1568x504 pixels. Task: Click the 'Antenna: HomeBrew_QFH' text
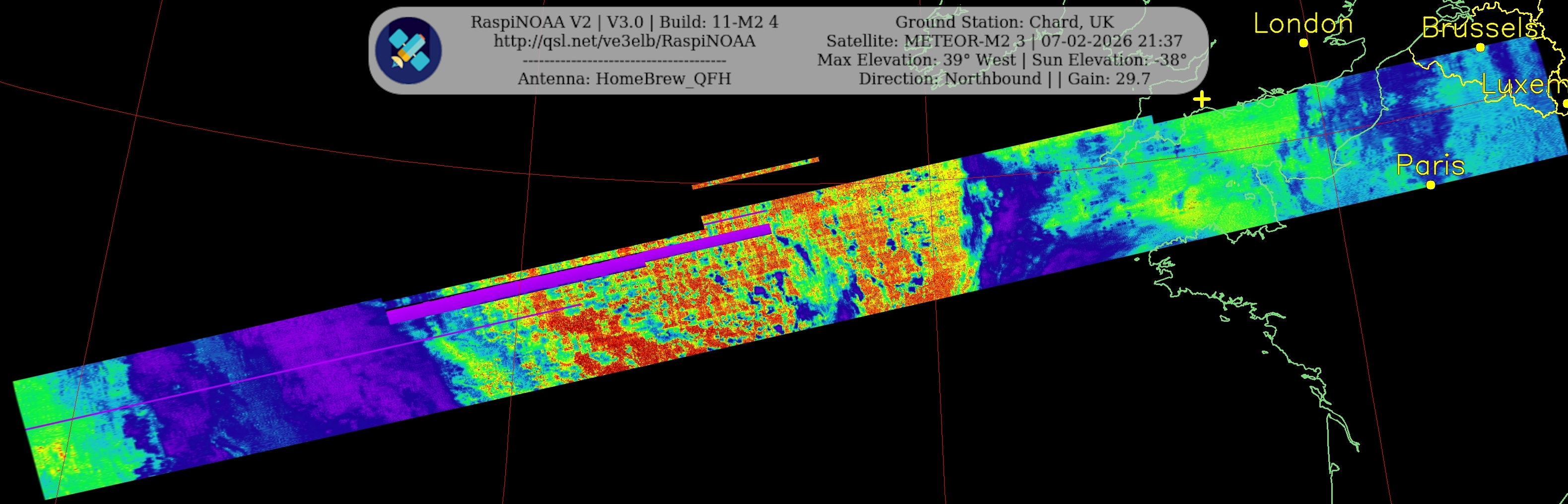(624, 79)
